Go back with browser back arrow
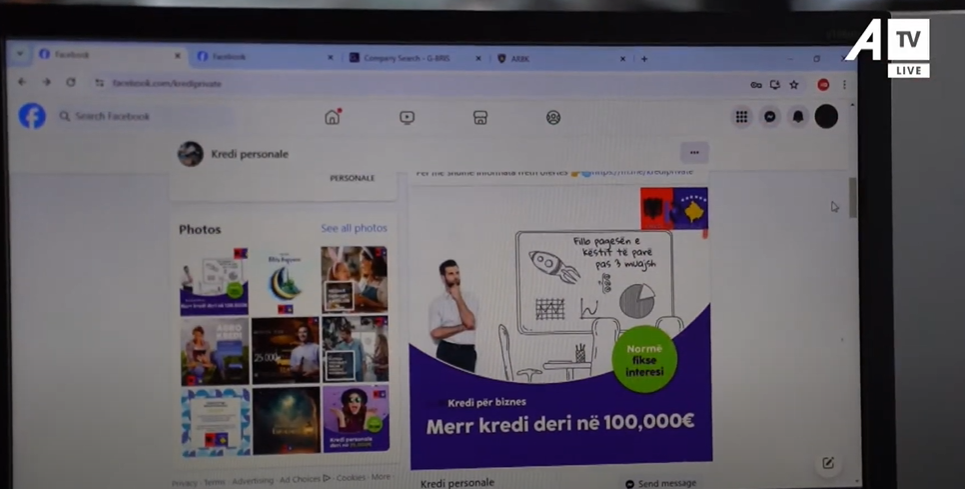The image size is (965, 489). [22, 82]
